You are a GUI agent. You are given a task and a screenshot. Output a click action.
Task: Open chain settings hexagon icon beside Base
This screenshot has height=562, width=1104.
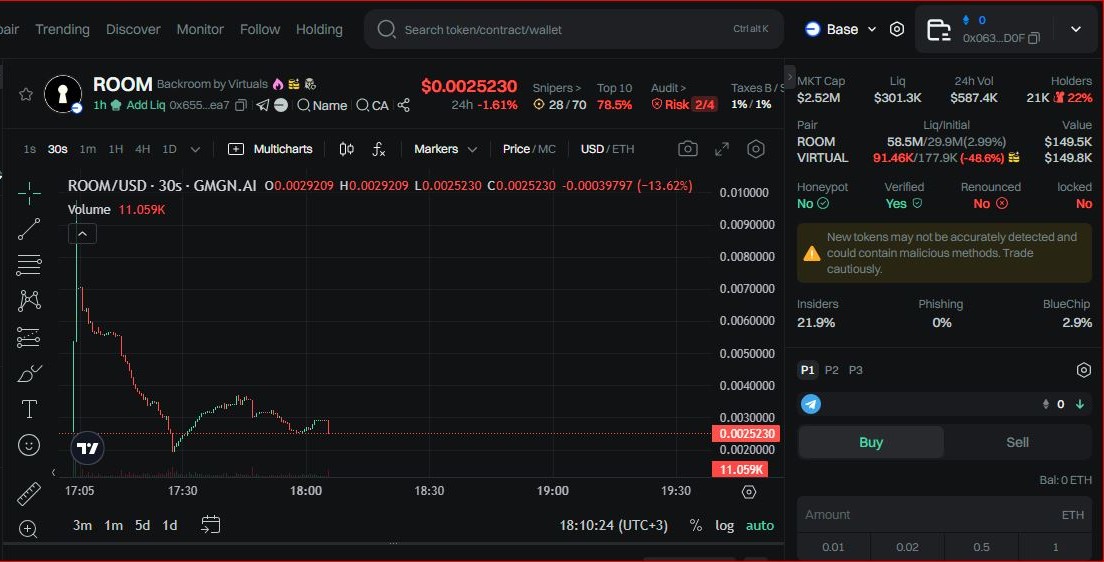click(x=896, y=29)
